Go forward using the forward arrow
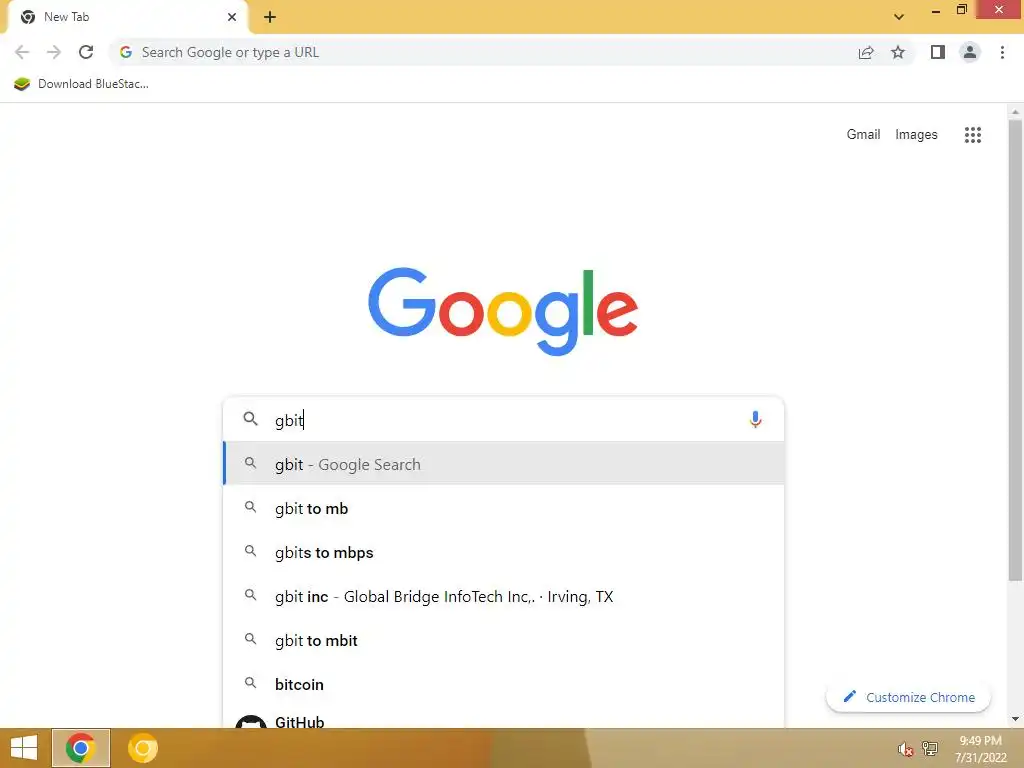1024x768 pixels. (54, 52)
